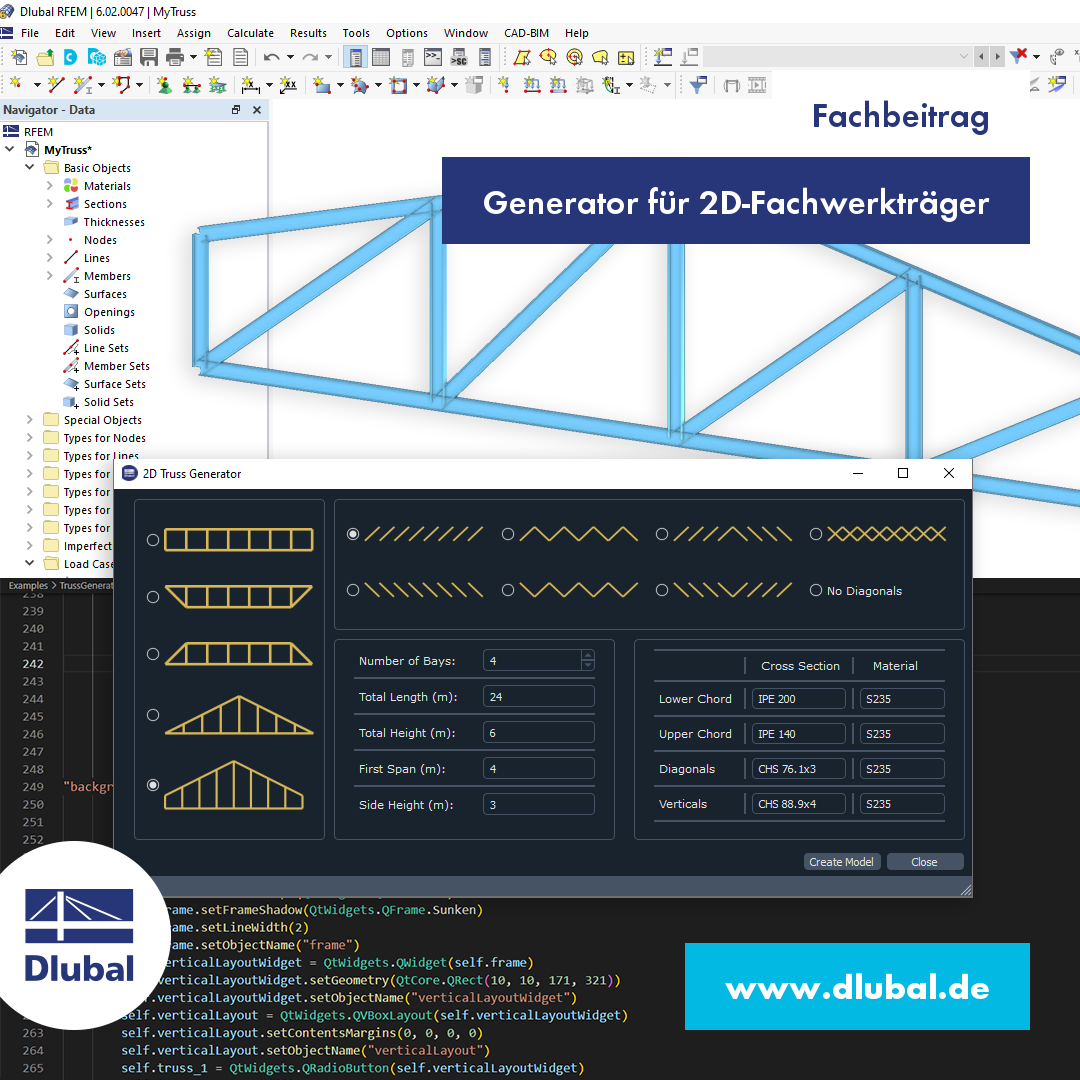Open the File menu
The width and height of the screenshot is (1080, 1080).
pyautogui.click(x=30, y=33)
